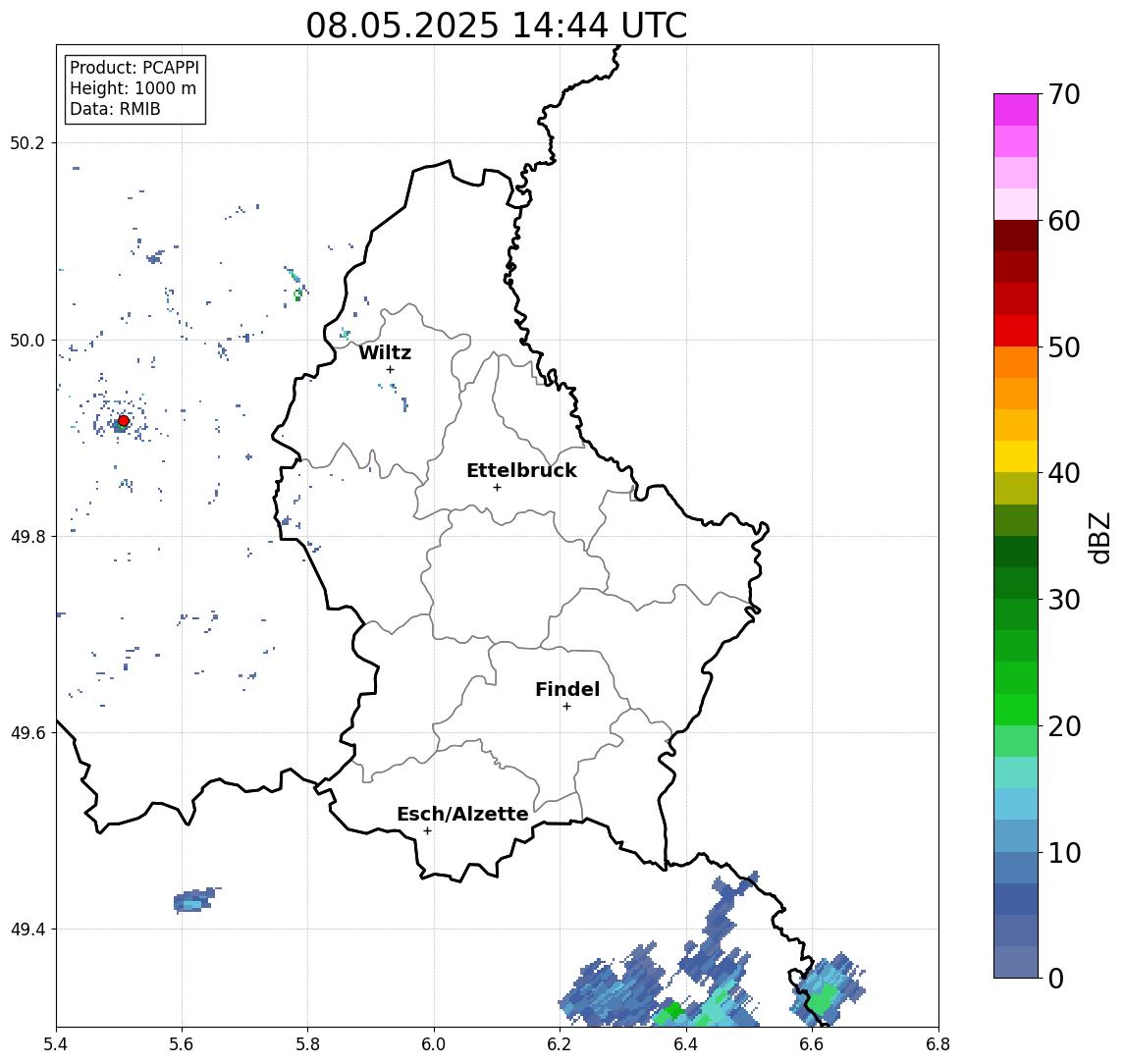1124x1064 pixels.
Task: Click the red radar location marker
Action: click(124, 421)
